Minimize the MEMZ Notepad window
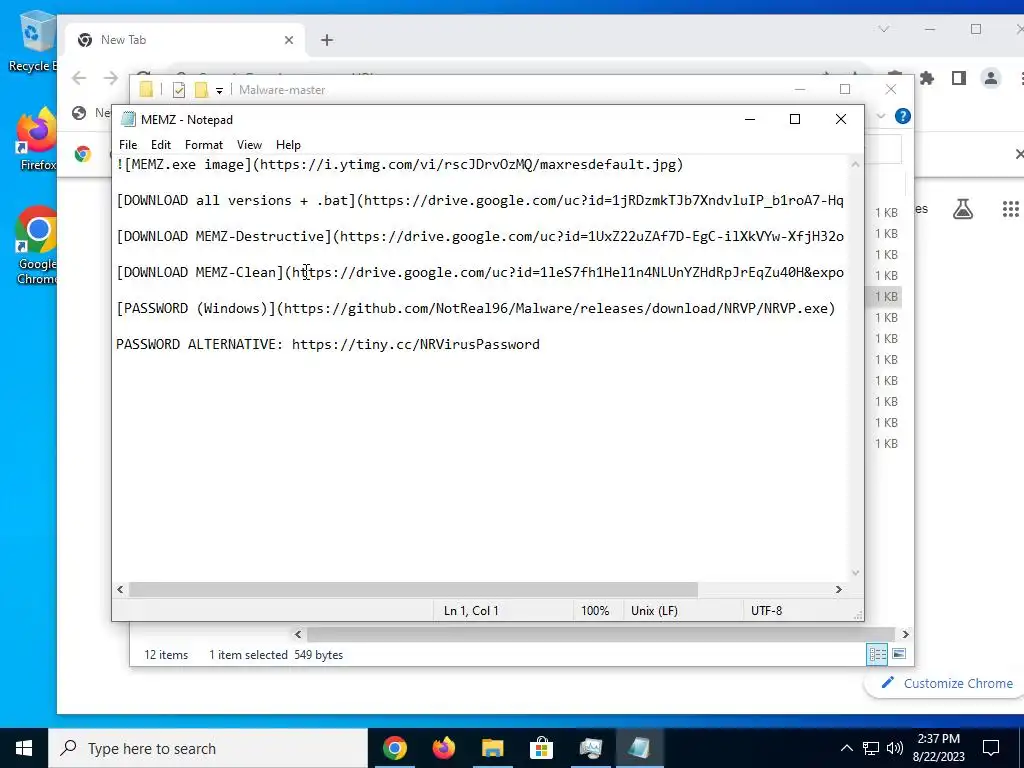The image size is (1024, 768). click(750, 119)
